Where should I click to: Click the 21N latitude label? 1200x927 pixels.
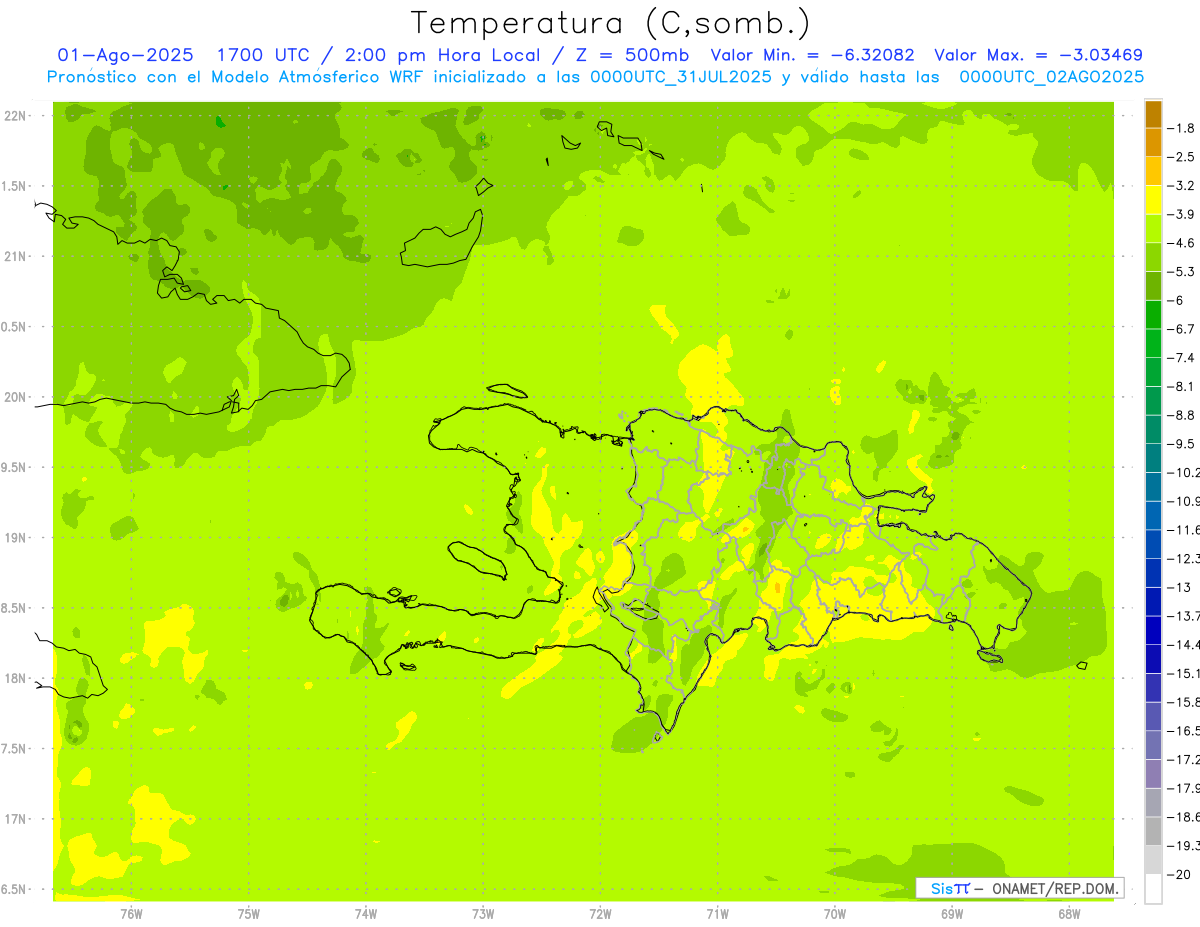point(15,257)
